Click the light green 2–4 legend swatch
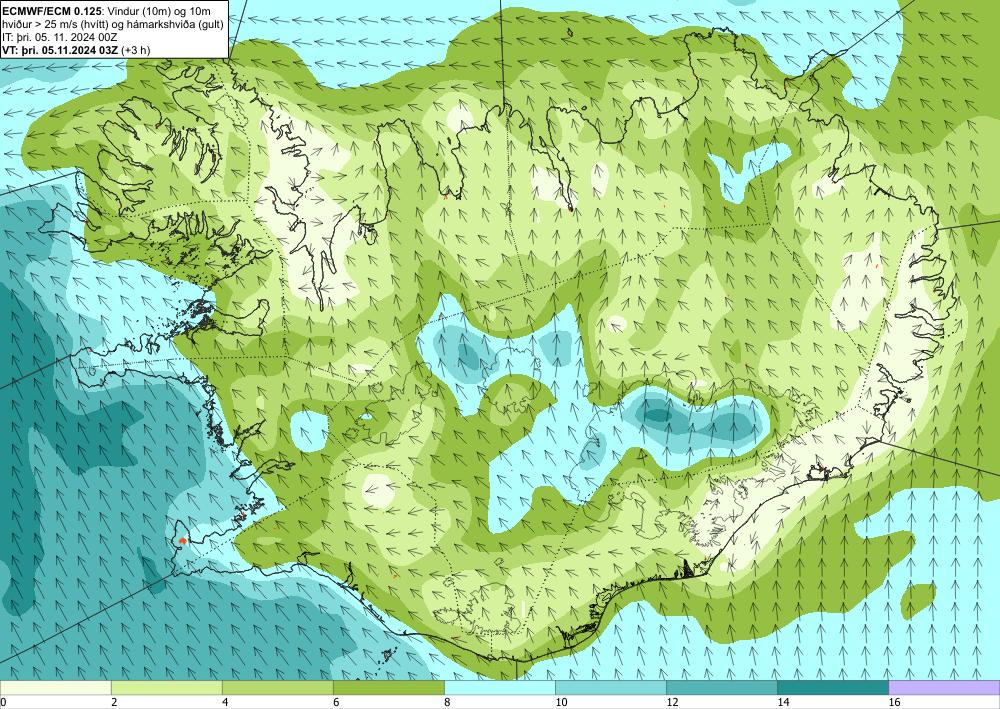The width and height of the screenshot is (1000, 709). click(x=166, y=687)
